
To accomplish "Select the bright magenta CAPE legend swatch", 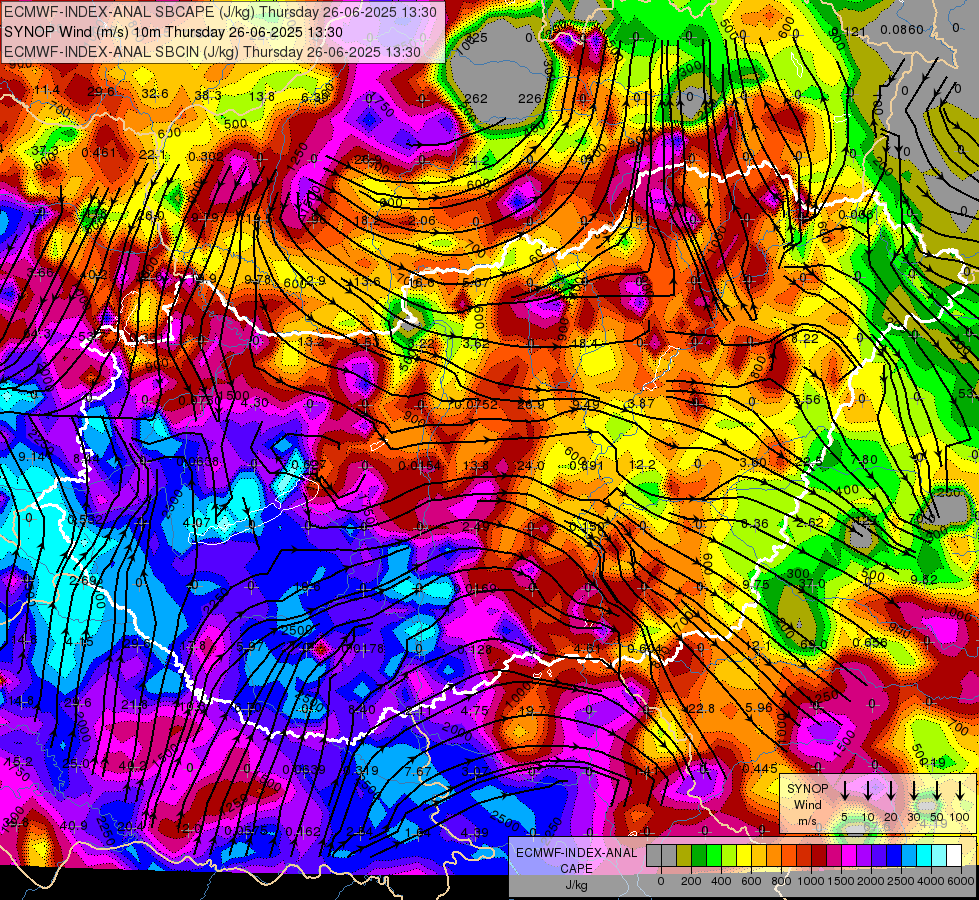I will coord(849,856).
